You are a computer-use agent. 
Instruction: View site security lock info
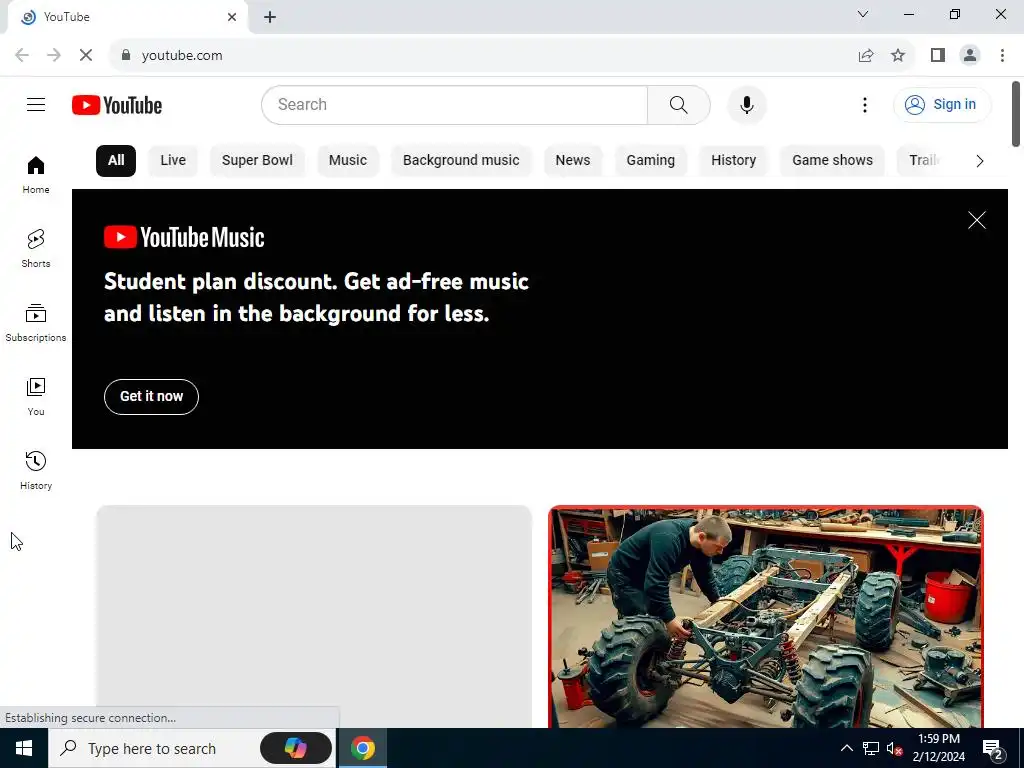(x=126, y=56)
